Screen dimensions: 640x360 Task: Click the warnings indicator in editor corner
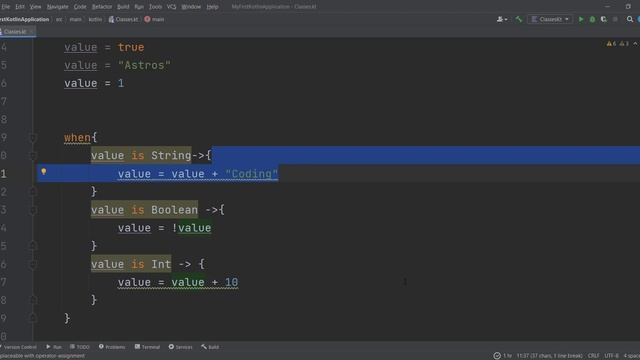pos(611,43)
